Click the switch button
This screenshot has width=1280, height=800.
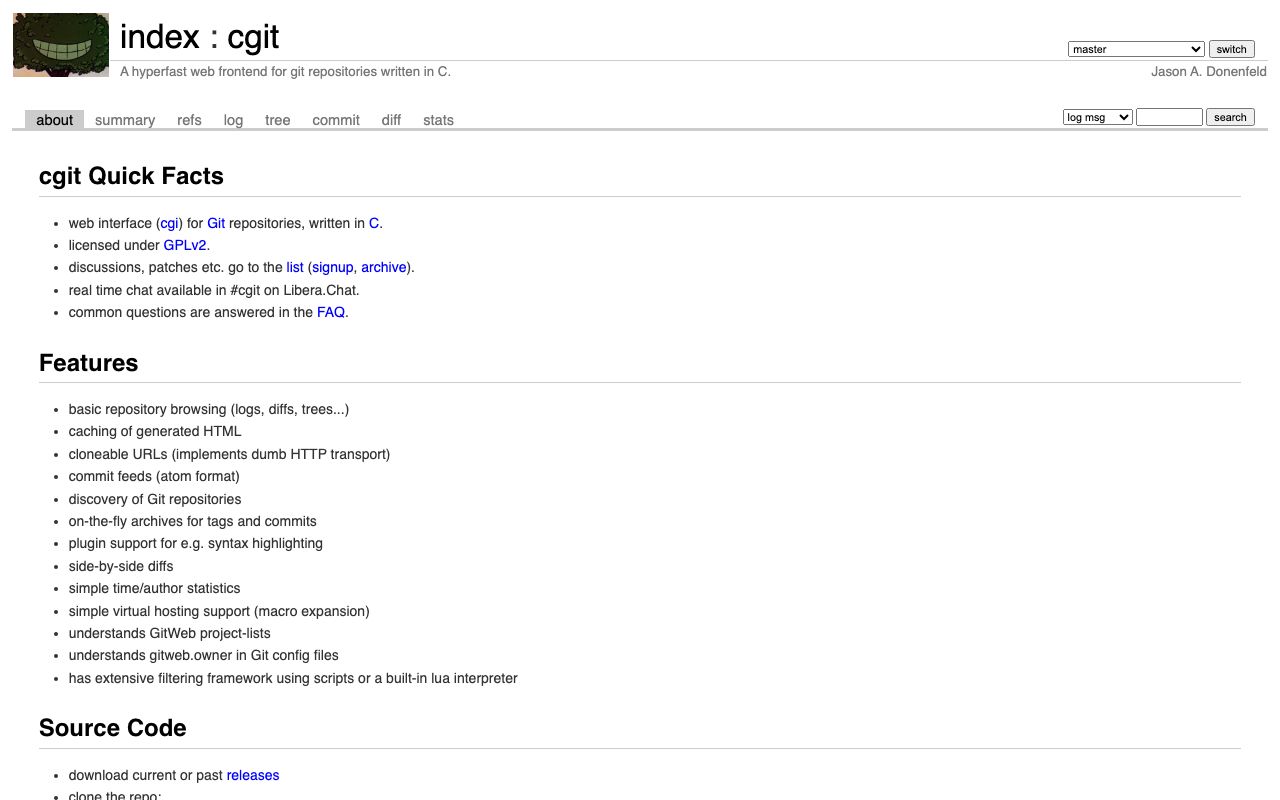click(1231, 49)
